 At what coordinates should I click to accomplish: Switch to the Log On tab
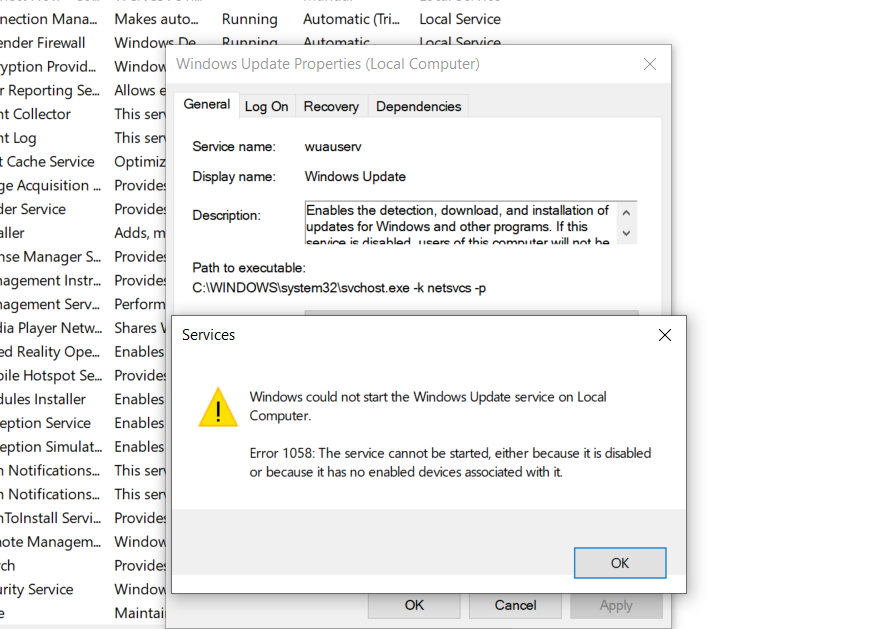(266, 106)
